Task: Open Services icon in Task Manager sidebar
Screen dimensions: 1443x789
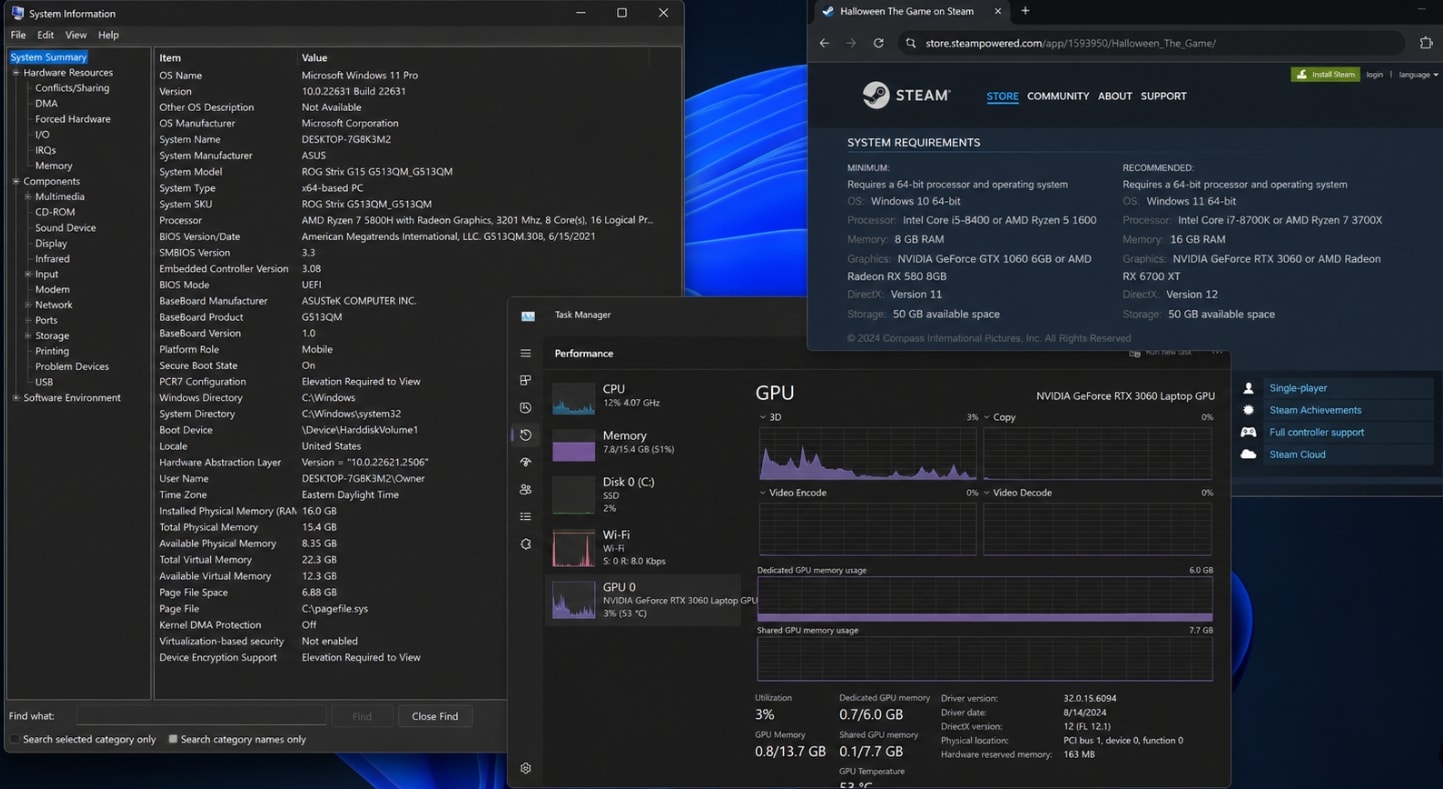Action: click(x=525, y=544)
